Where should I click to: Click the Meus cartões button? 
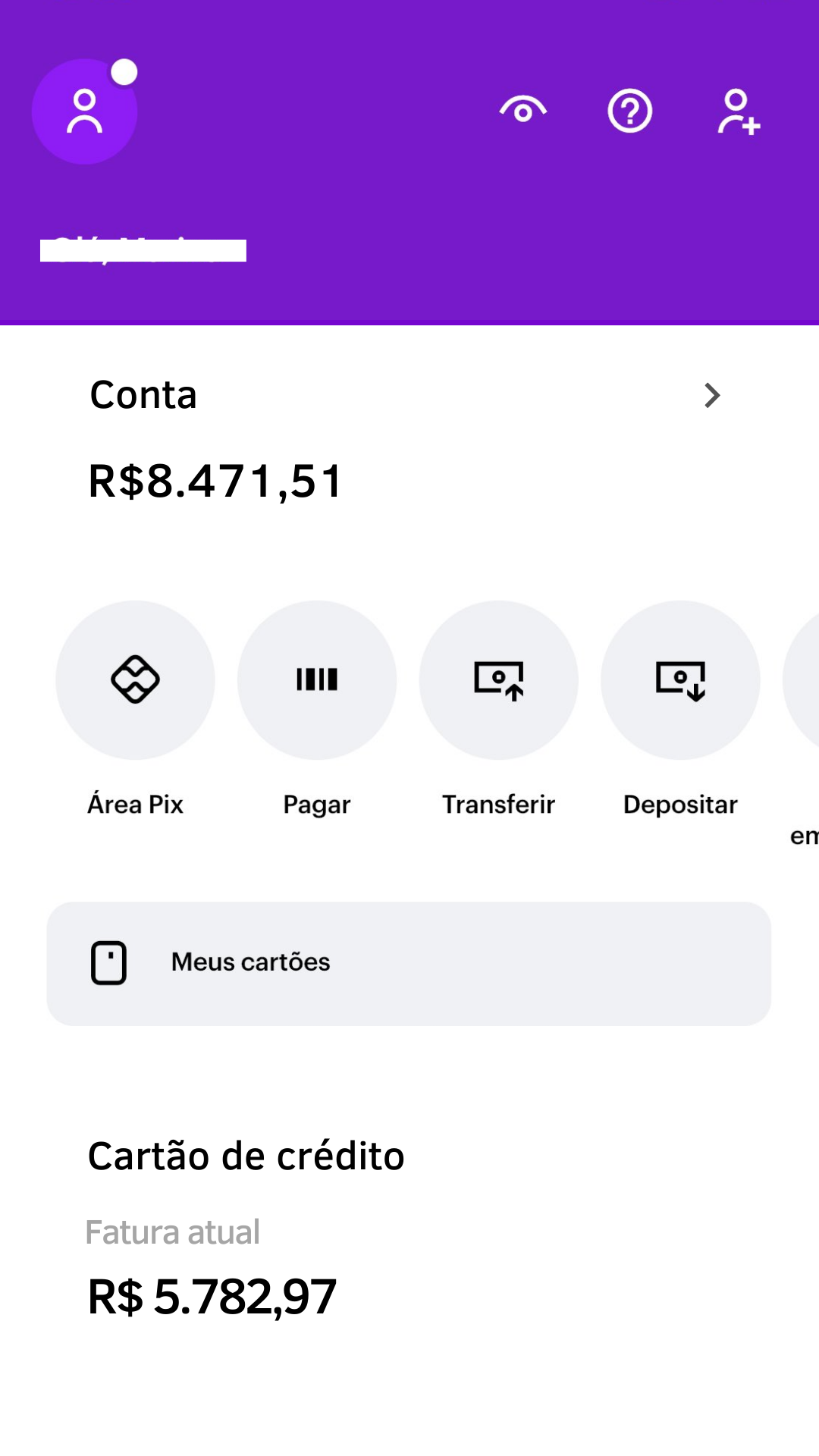(409, 963)
